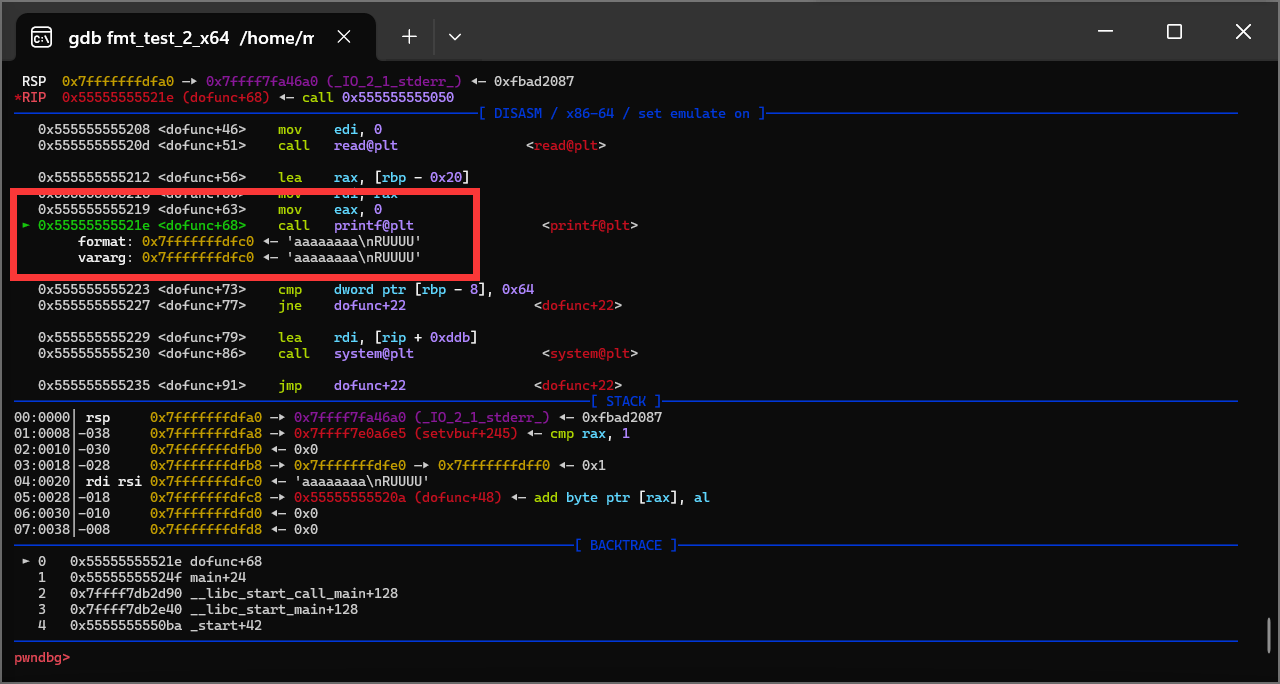Click the vertical scrollbar thumb
Image resolution: width=1280 pixels, height=684 pixels.
coord(1268,634)
